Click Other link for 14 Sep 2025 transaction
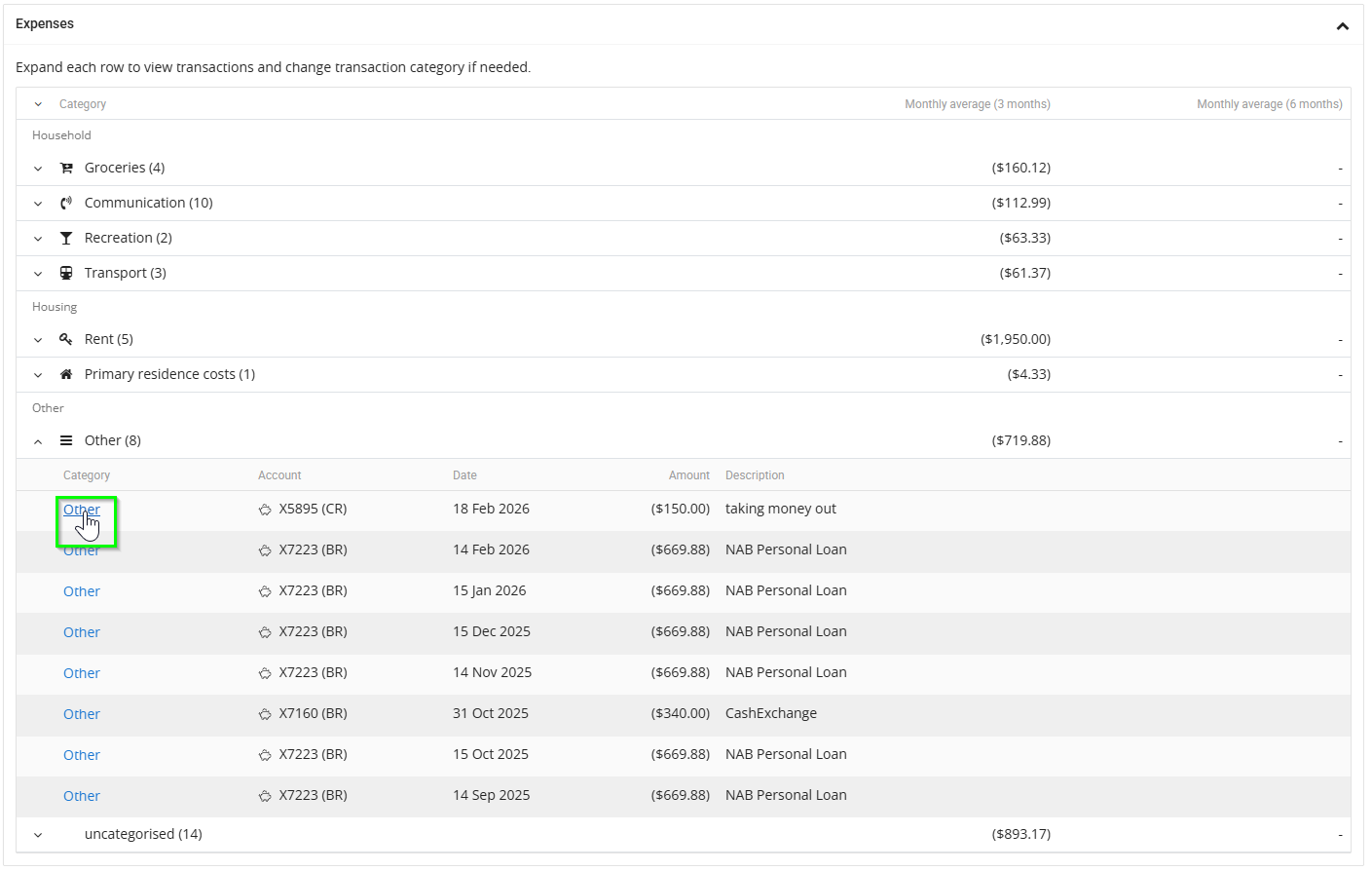1372x871 pixels. point(82,796)
